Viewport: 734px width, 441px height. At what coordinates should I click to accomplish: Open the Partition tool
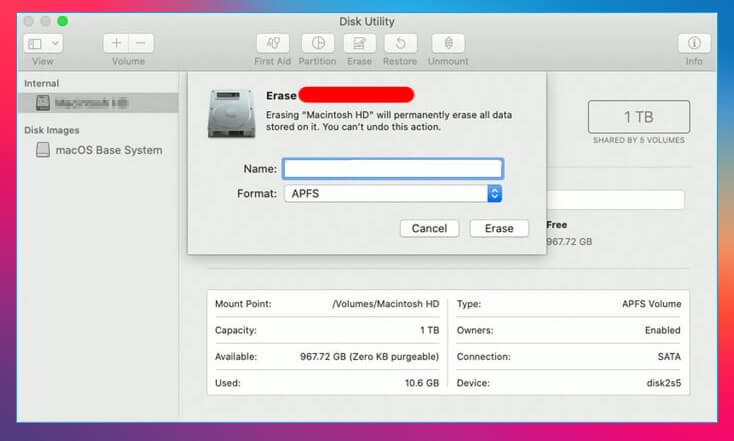coord(318,43)
